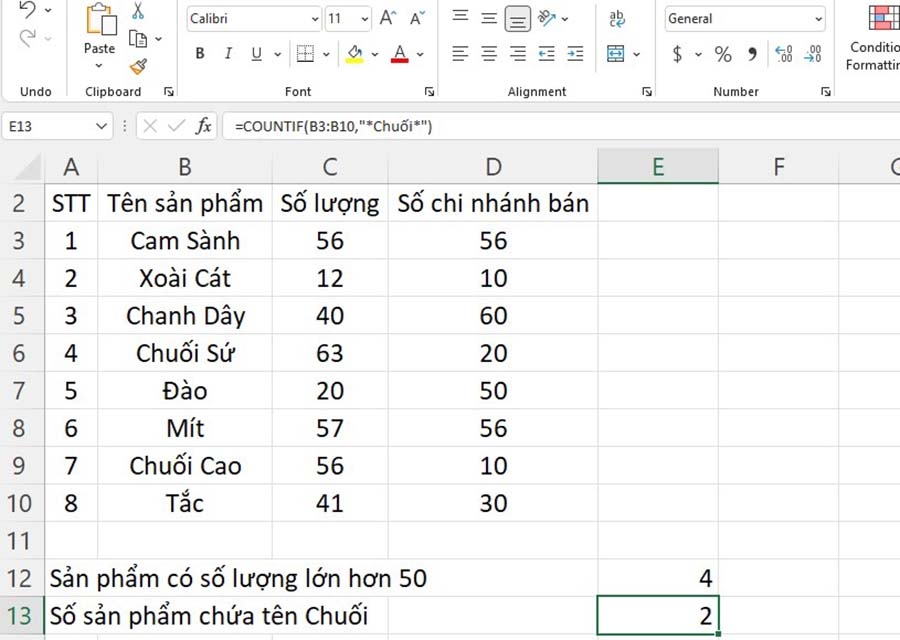Click the Decrease Indent icon

[546, 54]
